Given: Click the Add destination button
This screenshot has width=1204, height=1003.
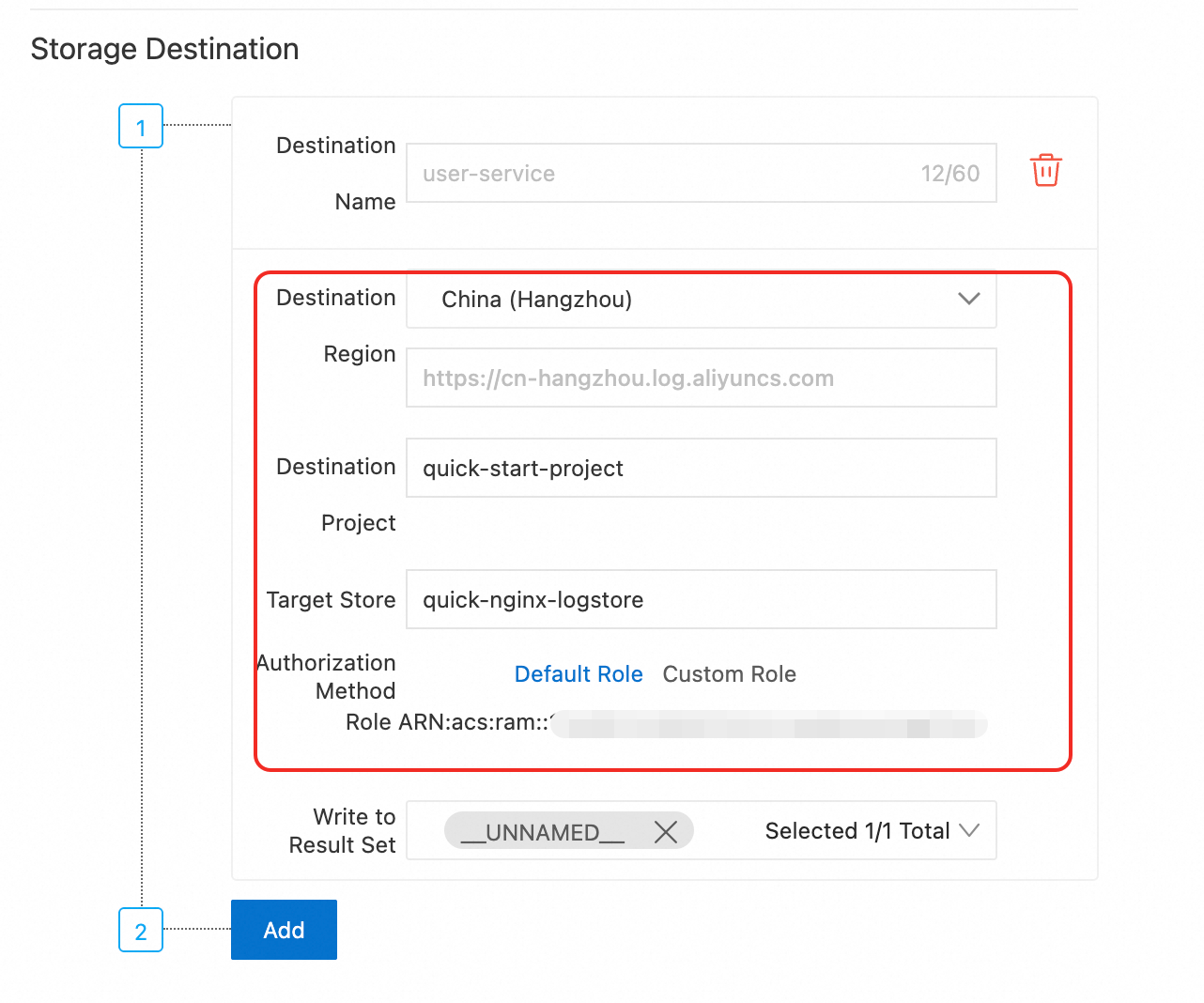Looking at the screenshot, I should coord(284,930).
